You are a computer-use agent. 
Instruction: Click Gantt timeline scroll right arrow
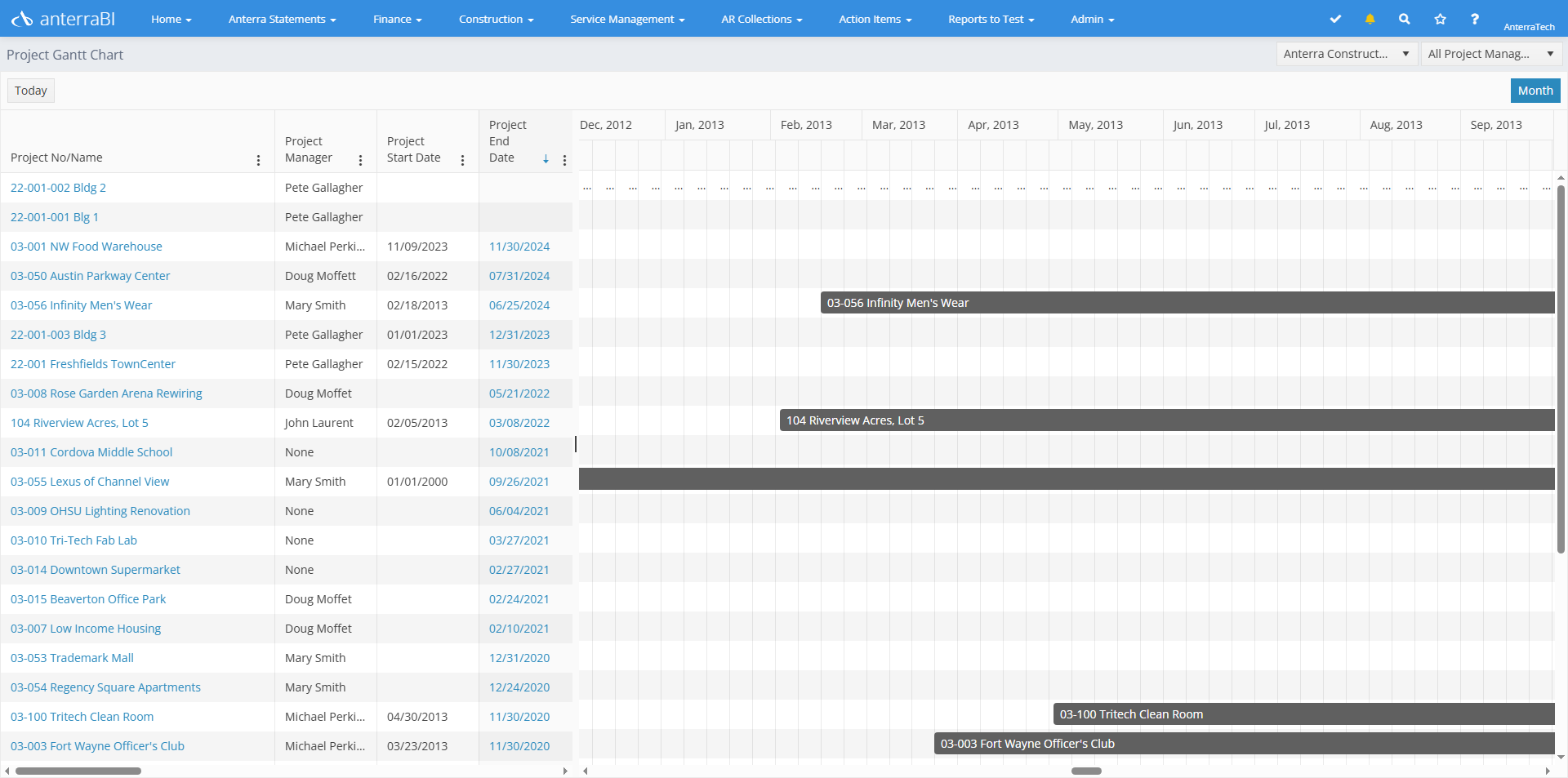(x=1548, y=771)
